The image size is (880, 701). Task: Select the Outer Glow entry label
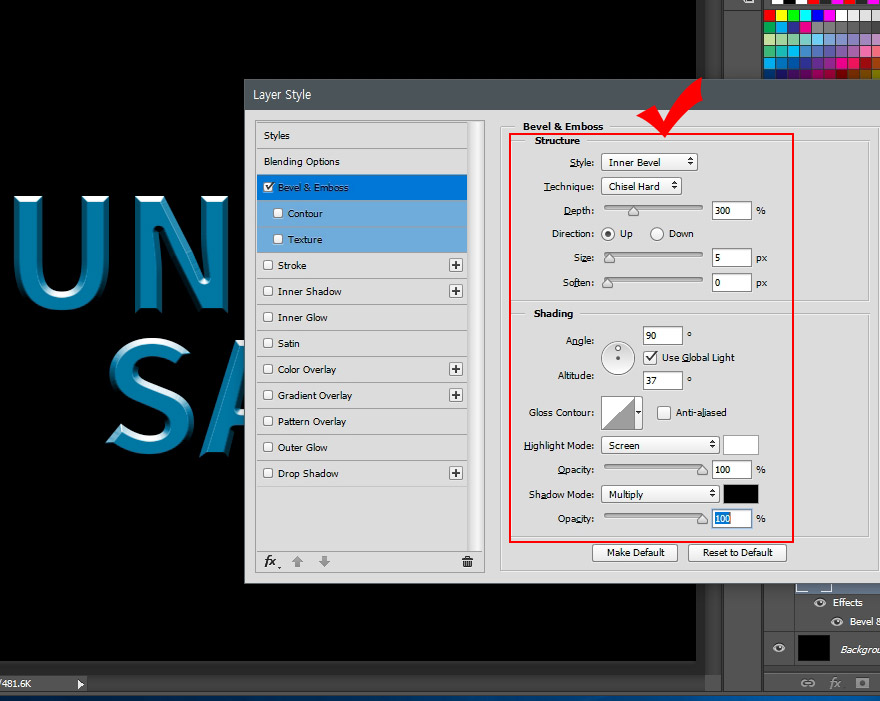[x=302, y=447]
